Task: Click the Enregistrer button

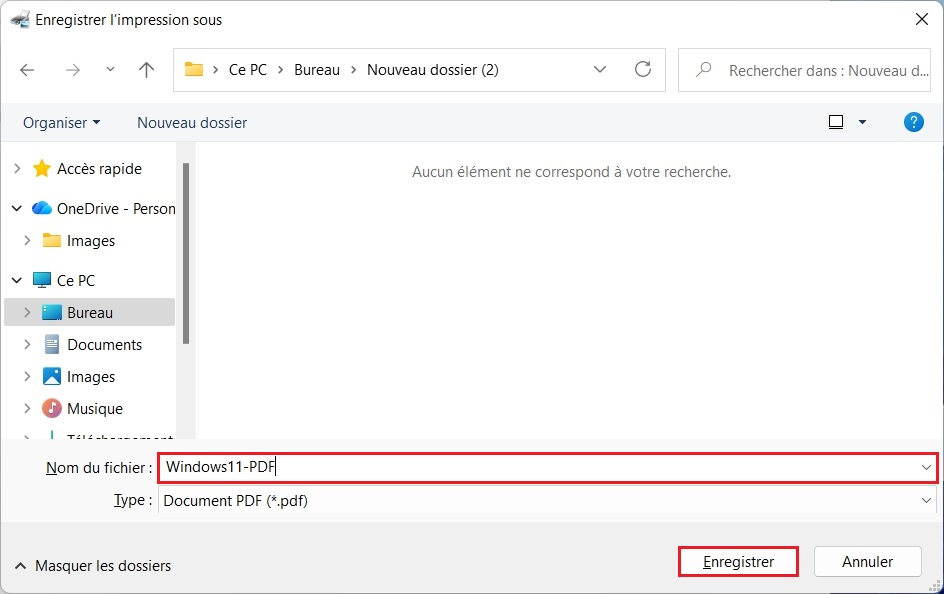Action: click(738, 561)
